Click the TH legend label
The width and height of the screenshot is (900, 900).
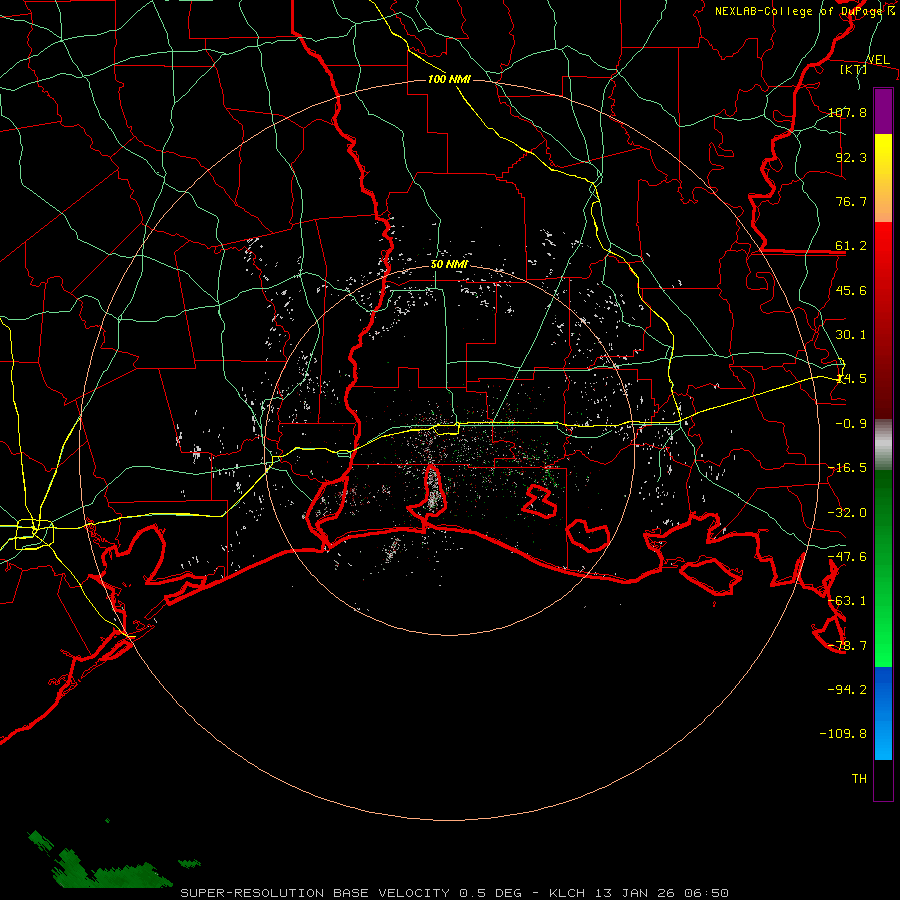pyautogui.click(x=859, y=778)
